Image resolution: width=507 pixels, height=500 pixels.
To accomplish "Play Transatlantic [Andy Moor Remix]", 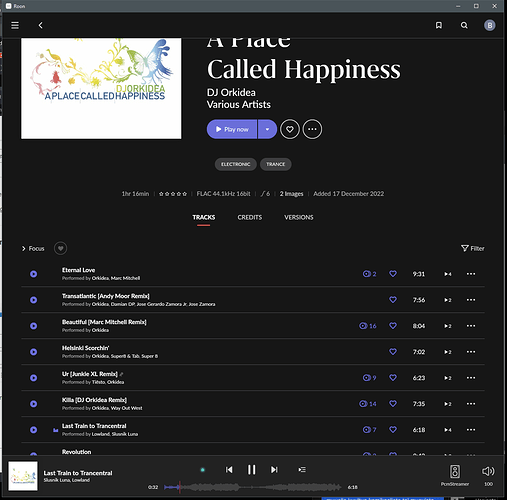I will [34, 300].
